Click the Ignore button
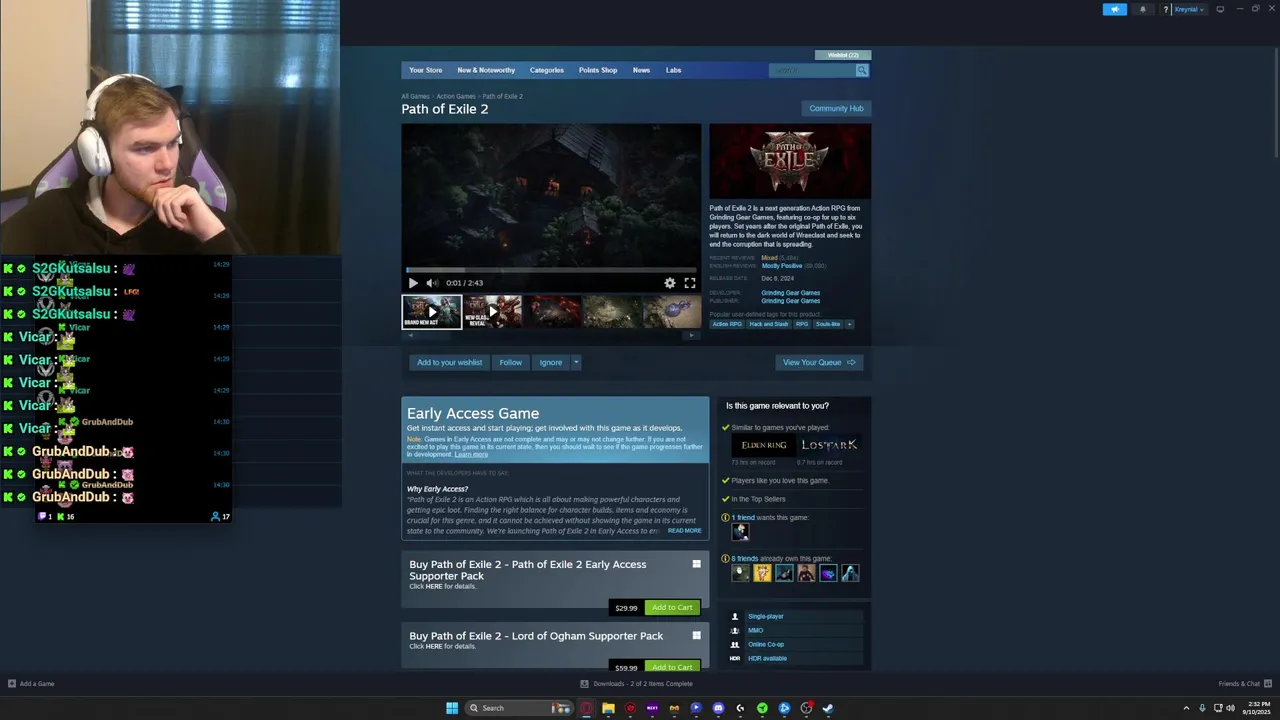1280x720 pixels. pyautogui.click(x=550, y=362)
